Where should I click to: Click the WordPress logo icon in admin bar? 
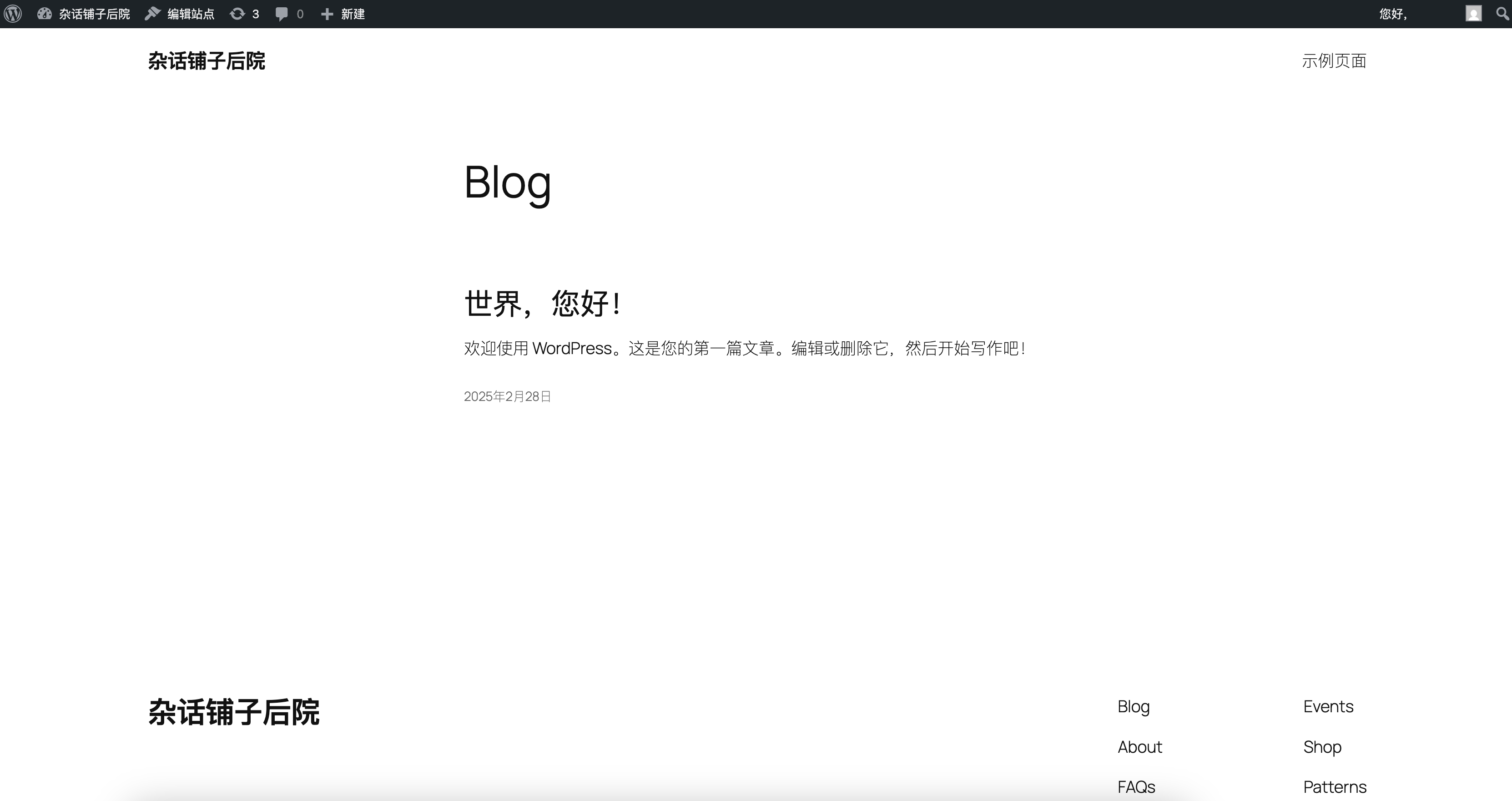[13, 14]
